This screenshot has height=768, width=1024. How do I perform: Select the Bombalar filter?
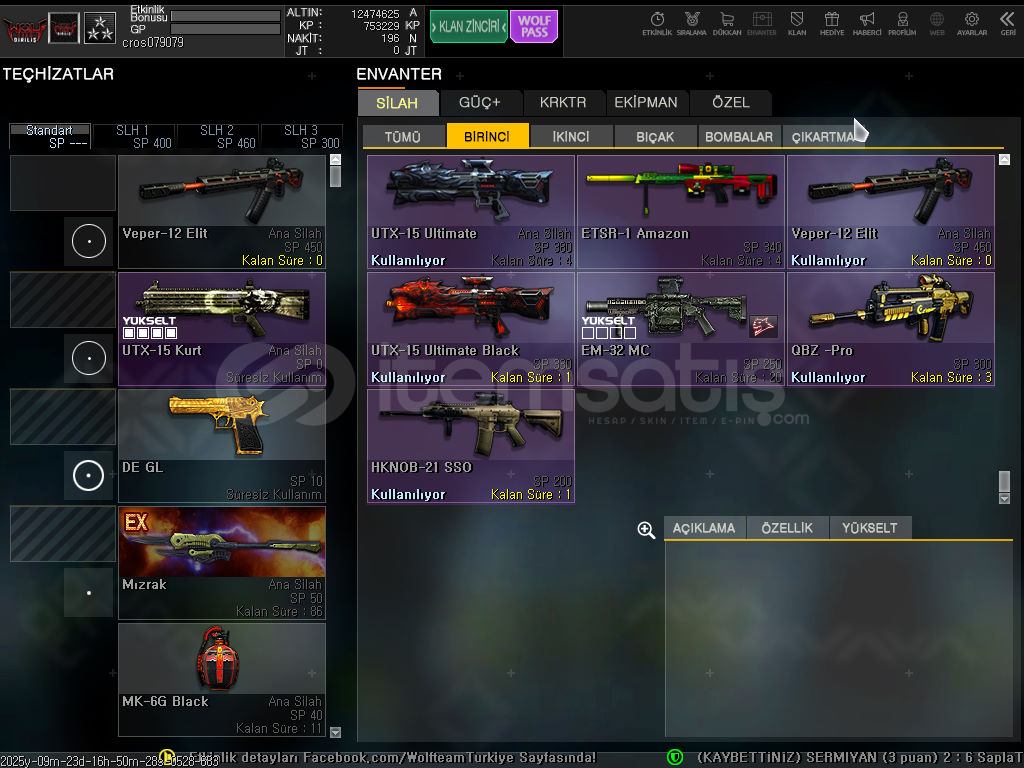click(739, 136)
